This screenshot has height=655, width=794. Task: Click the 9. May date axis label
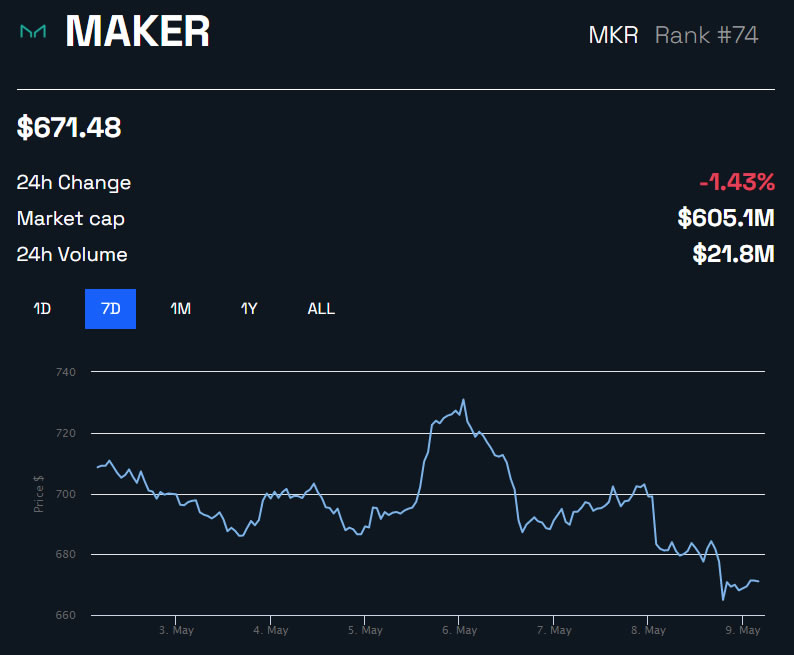click(x=743, y=631)
